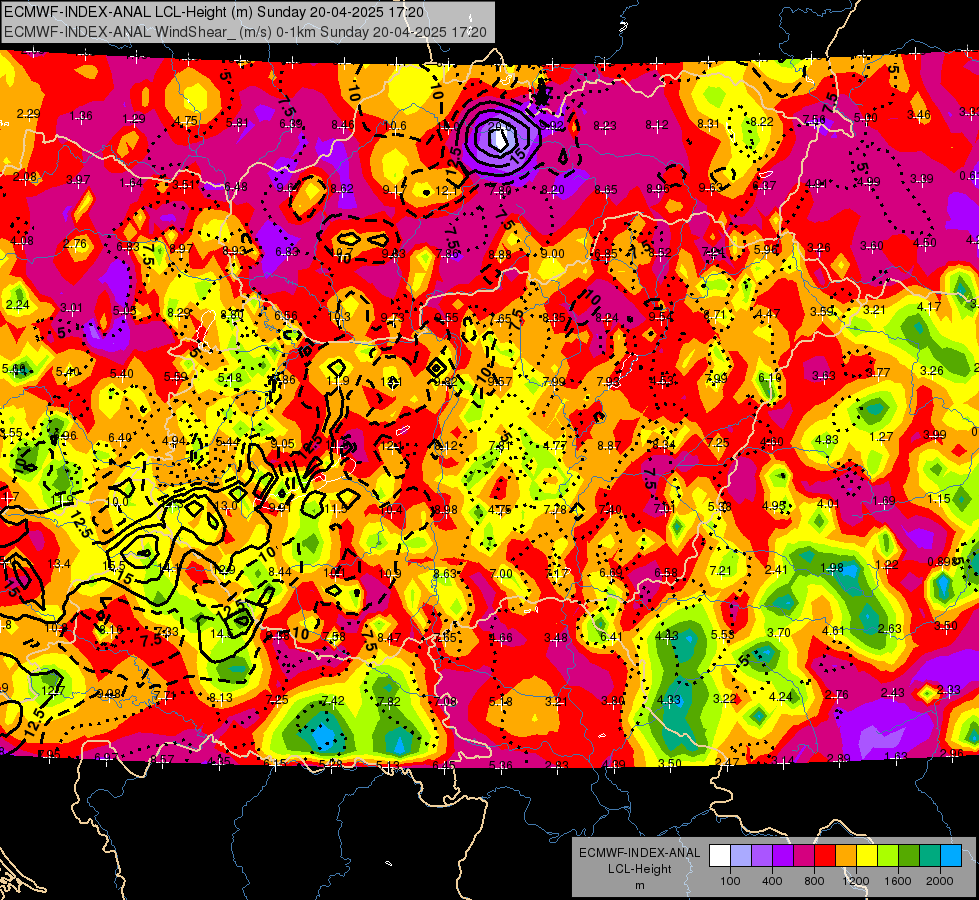Click the grid value '8.63'

pyautogui.click(x=445, y=573)
